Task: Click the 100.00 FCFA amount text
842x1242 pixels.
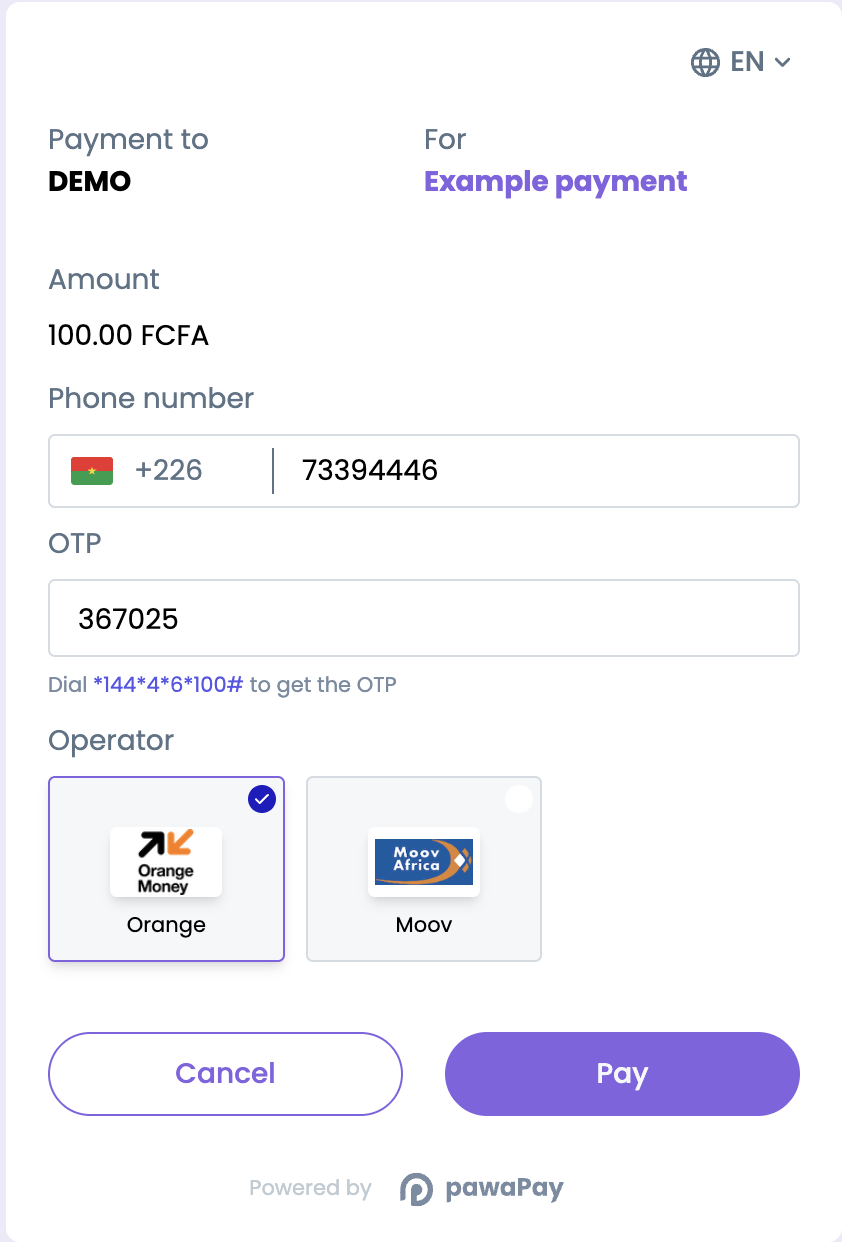Action: (x=128, y=335)
